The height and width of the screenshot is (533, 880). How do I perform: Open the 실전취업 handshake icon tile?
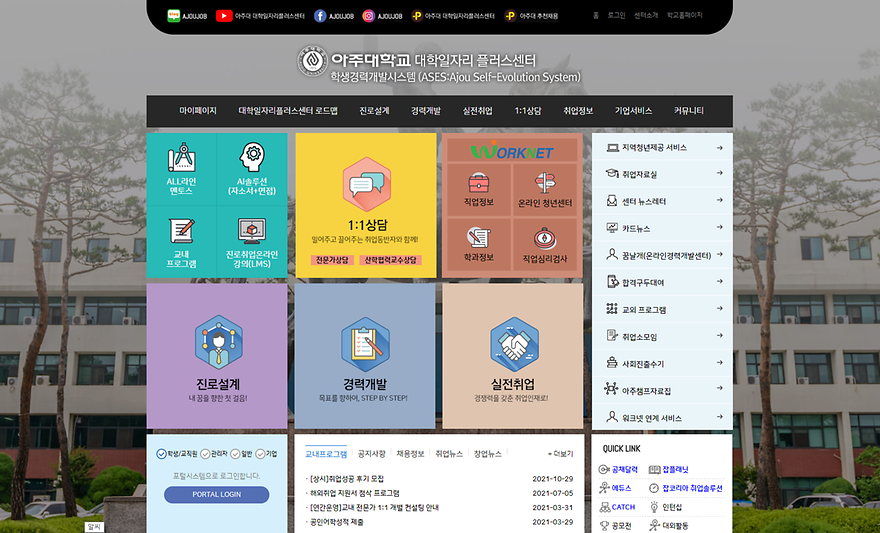513,344
